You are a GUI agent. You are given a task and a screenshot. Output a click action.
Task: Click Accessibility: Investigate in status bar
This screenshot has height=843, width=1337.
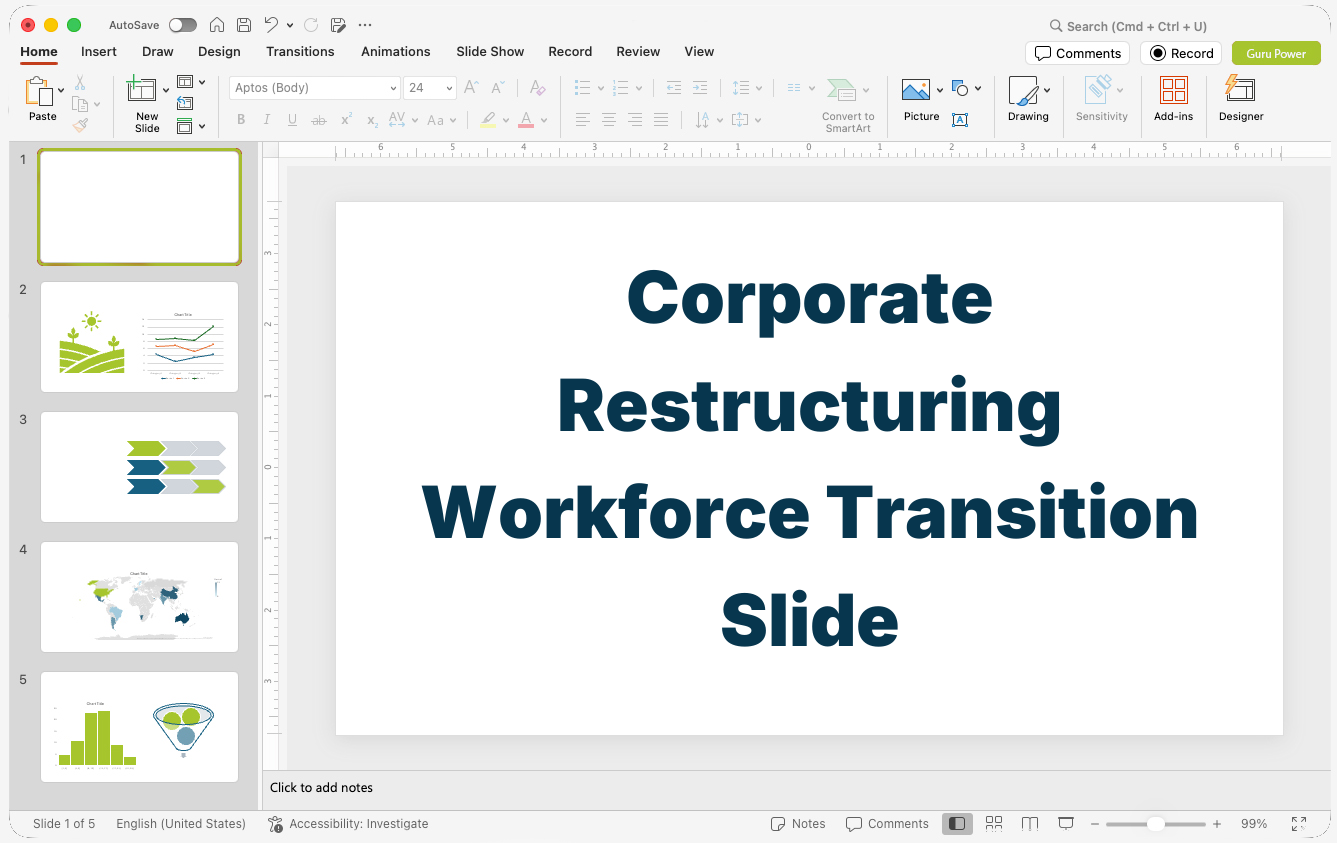click(348, 824)
